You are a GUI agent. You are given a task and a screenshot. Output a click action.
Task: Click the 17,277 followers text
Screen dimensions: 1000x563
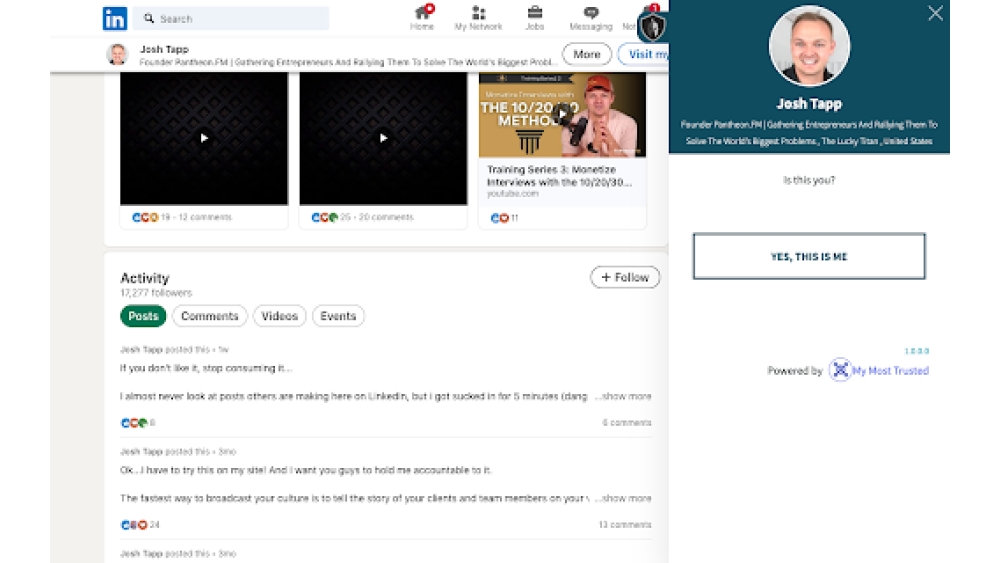point(156,293)
